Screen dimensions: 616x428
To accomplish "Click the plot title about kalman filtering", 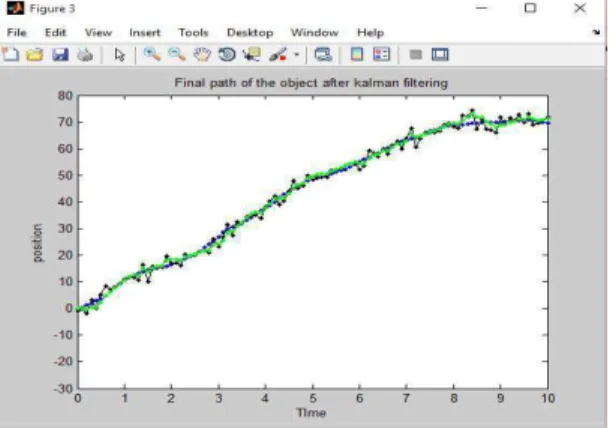I will [x=311, y=83].
